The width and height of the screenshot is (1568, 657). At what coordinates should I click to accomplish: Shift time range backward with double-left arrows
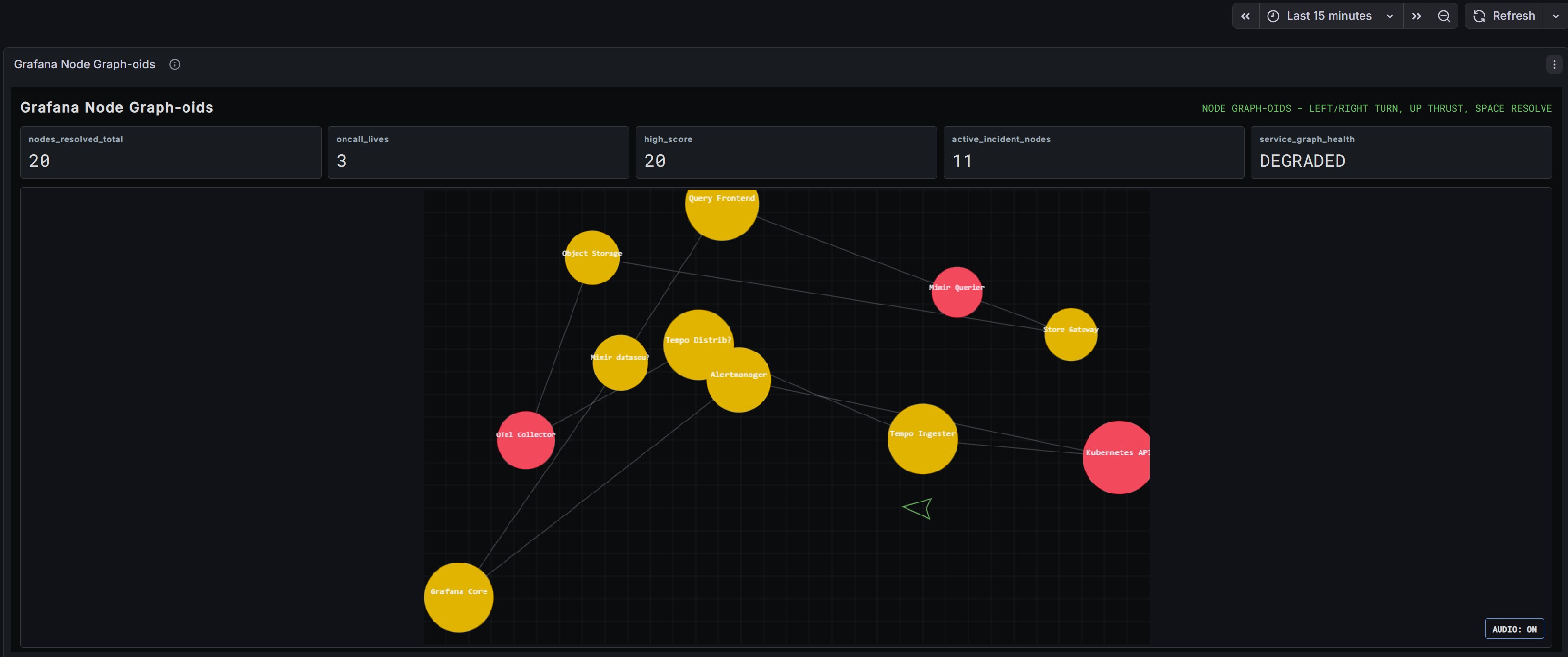pos(1245,16)
